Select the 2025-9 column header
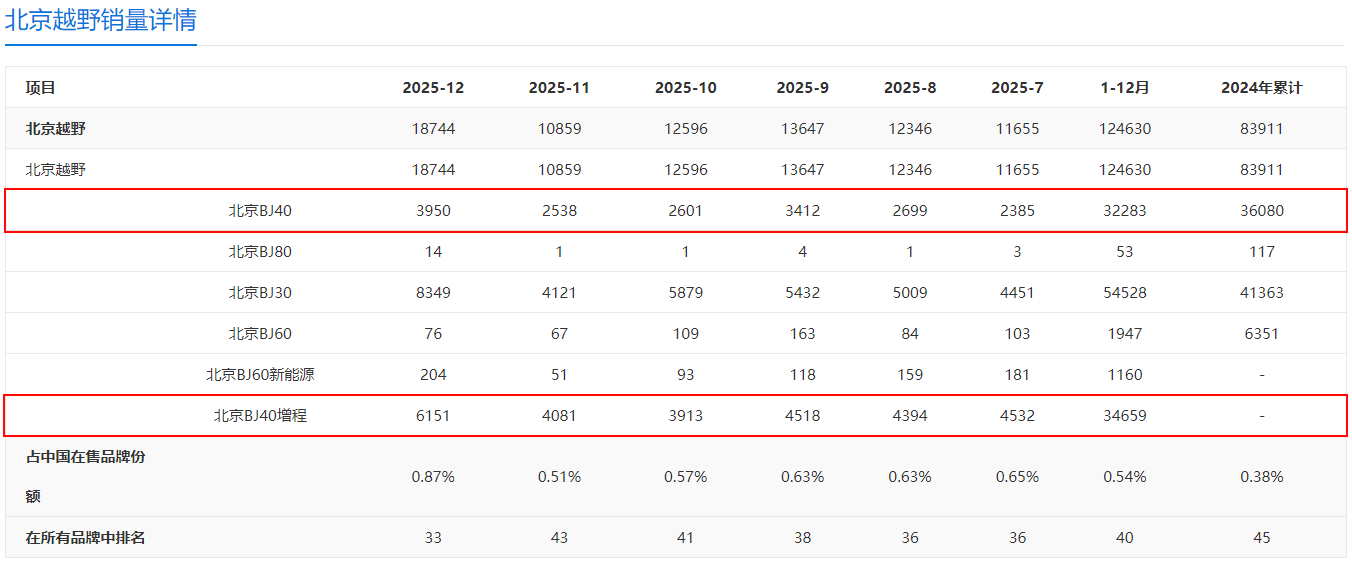 point(802,88)
